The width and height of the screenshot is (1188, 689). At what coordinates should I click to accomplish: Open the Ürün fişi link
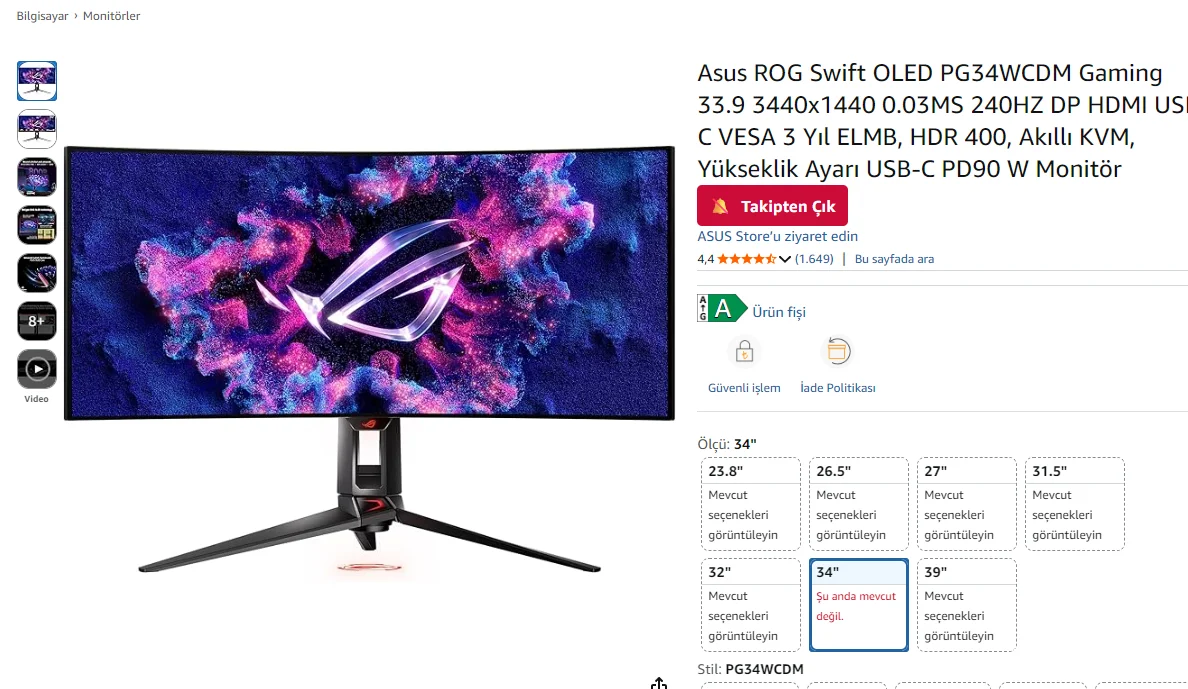[x=779, y=312]
